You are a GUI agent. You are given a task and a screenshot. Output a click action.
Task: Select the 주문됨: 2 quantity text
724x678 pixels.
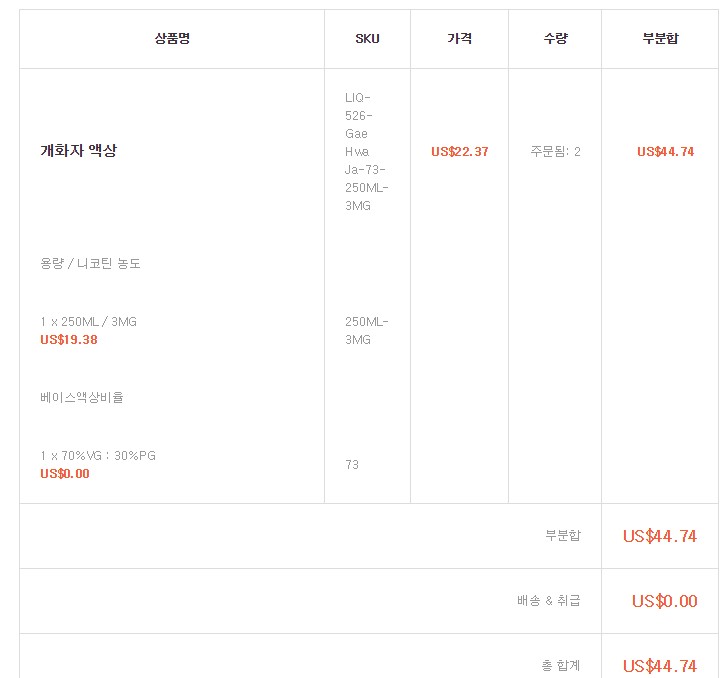[x=555, y=152]
